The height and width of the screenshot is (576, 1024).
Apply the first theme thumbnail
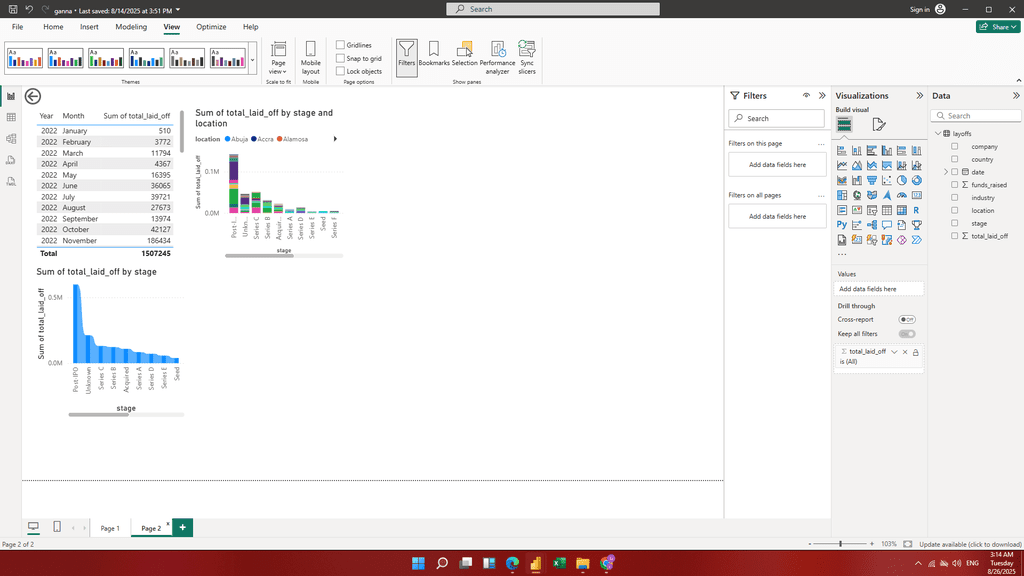(25, 58)
